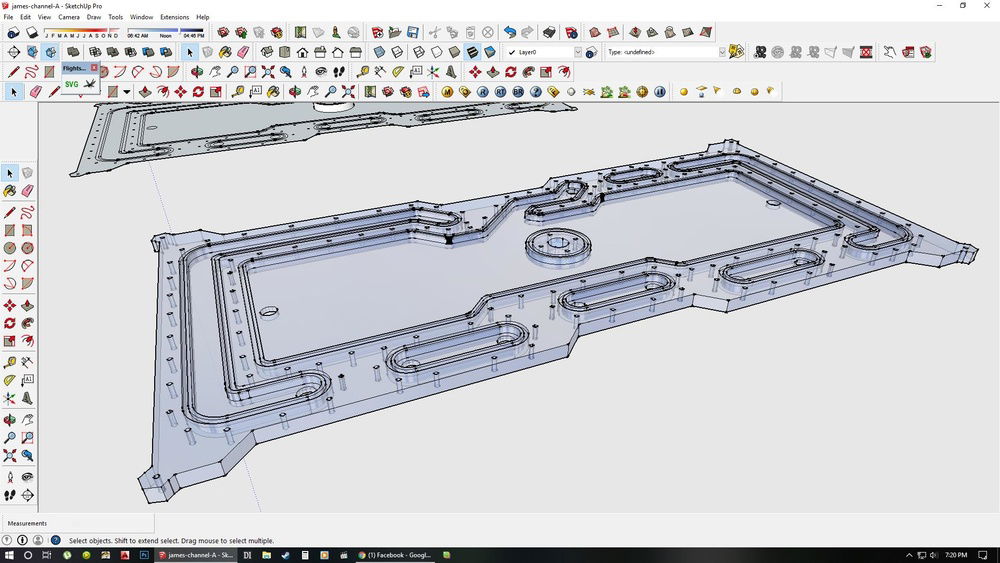Click the Undo arrow icon
1000x563 pixels.
510,33
